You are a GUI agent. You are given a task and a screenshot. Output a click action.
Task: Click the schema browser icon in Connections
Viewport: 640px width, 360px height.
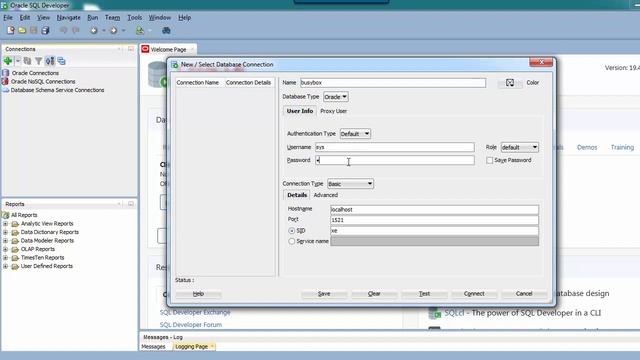coord(50,61)
